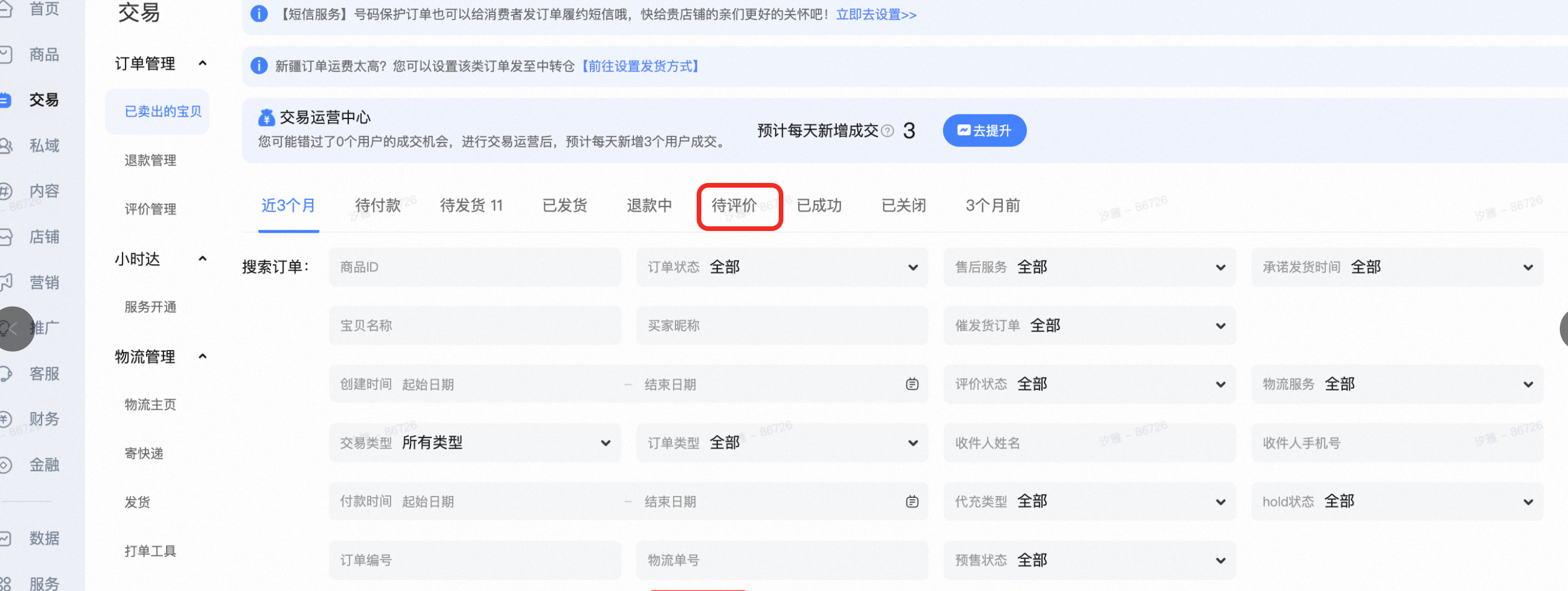This screenshot has width=1568, height=591.
Task: Open 评价管理 menu item
Action: tap(150, 209)
